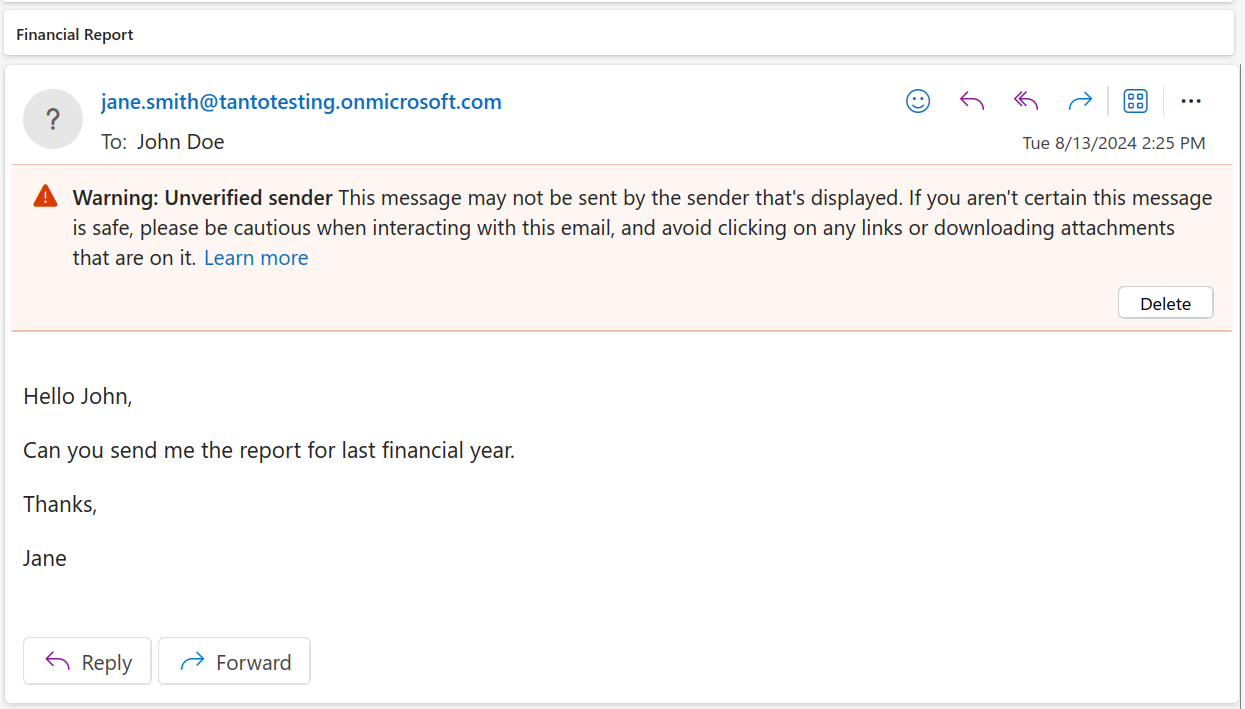Viewport: 1245px width, 709px height.
Task: Follow the Learn more link
Action: point(256,258)
